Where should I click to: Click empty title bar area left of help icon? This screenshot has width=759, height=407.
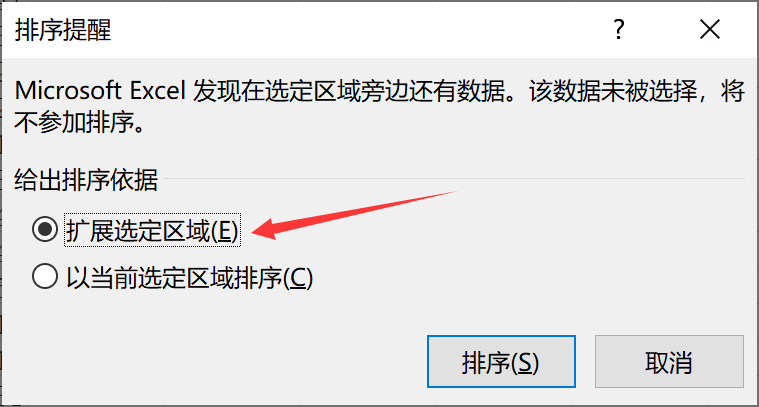pos(358,30)
